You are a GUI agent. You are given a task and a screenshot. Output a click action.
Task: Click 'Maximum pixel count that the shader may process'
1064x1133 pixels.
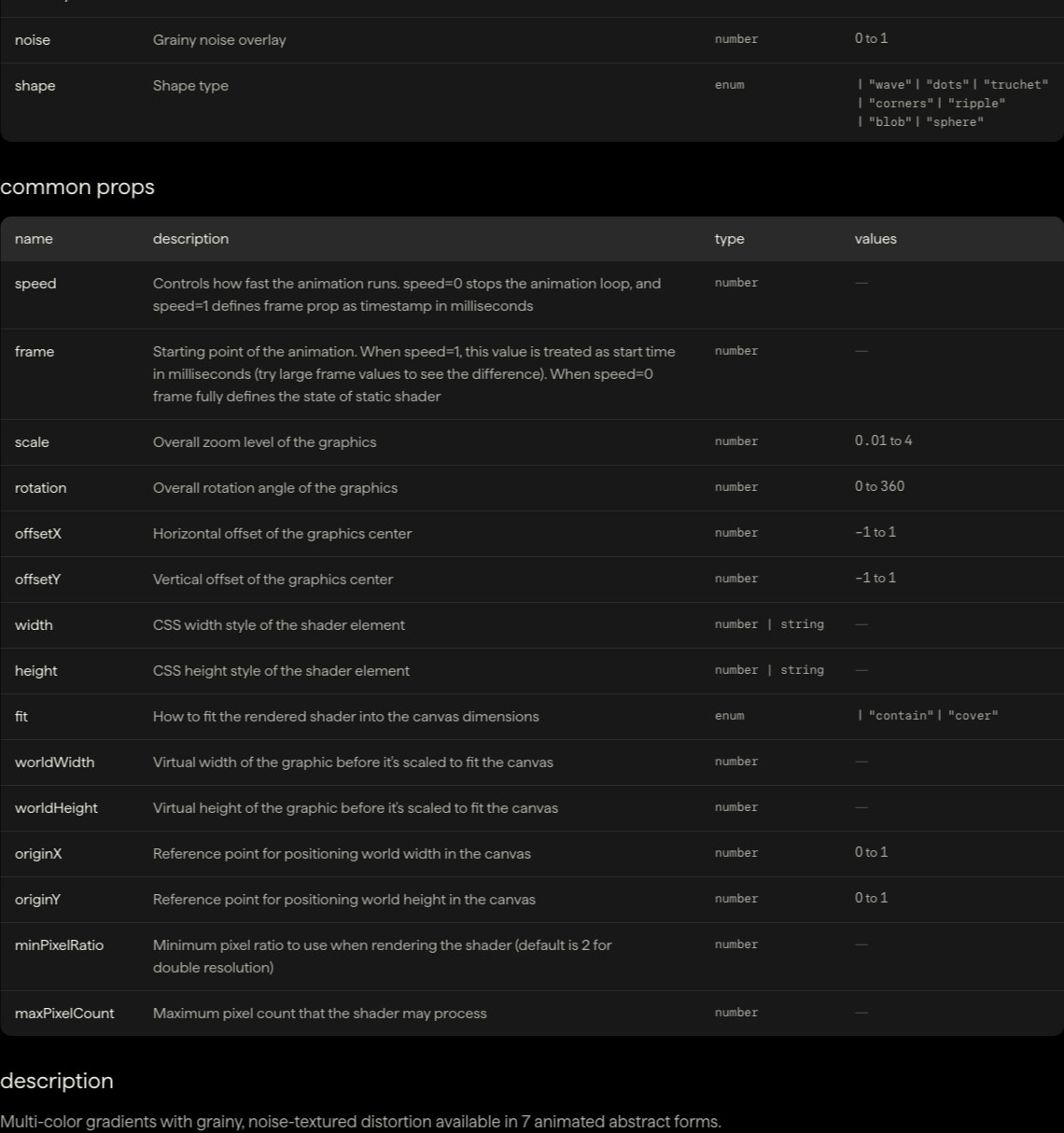click(320, 1014)
